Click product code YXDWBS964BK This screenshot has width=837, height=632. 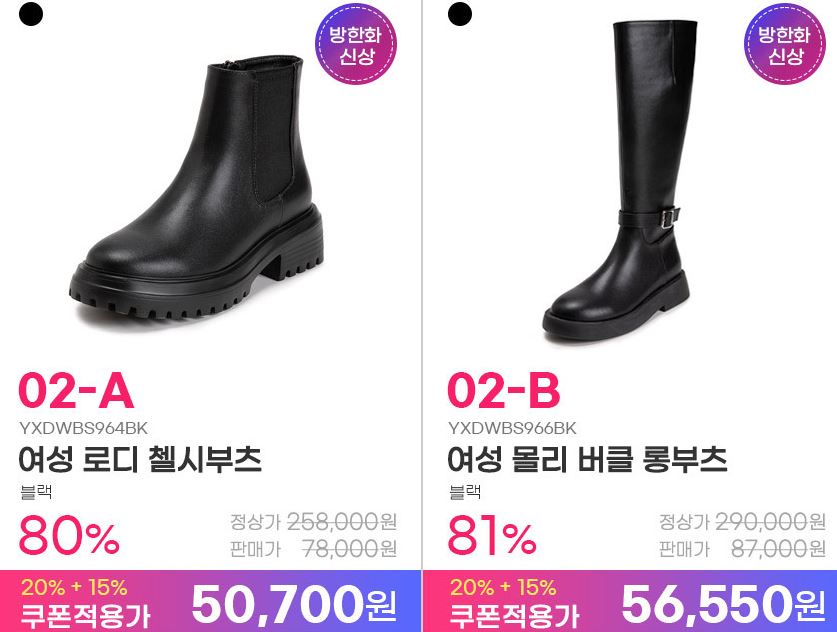[x=83, y=428]
